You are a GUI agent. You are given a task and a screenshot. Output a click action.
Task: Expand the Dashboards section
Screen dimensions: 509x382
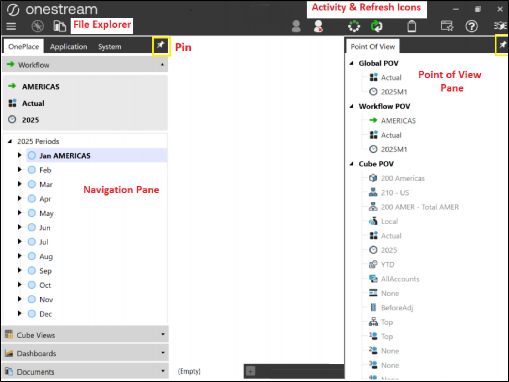[85, 353]
